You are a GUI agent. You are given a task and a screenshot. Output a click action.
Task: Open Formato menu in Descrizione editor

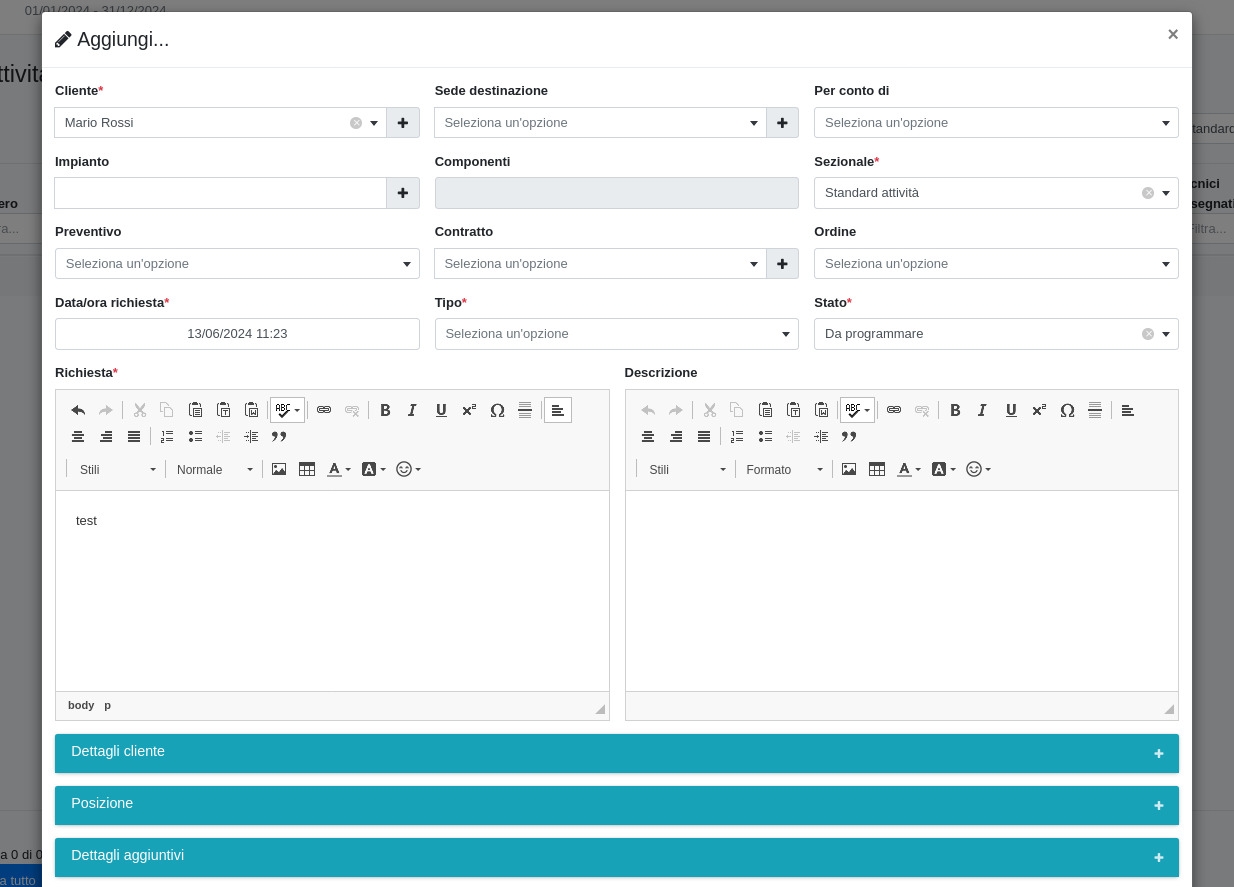coord(784,469)
